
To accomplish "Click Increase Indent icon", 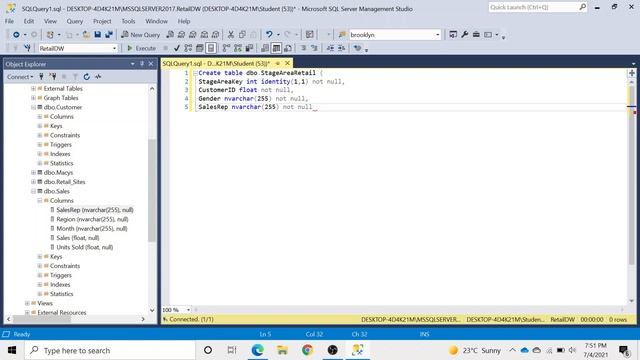I will pyautogui.click(x=342, y=48).
